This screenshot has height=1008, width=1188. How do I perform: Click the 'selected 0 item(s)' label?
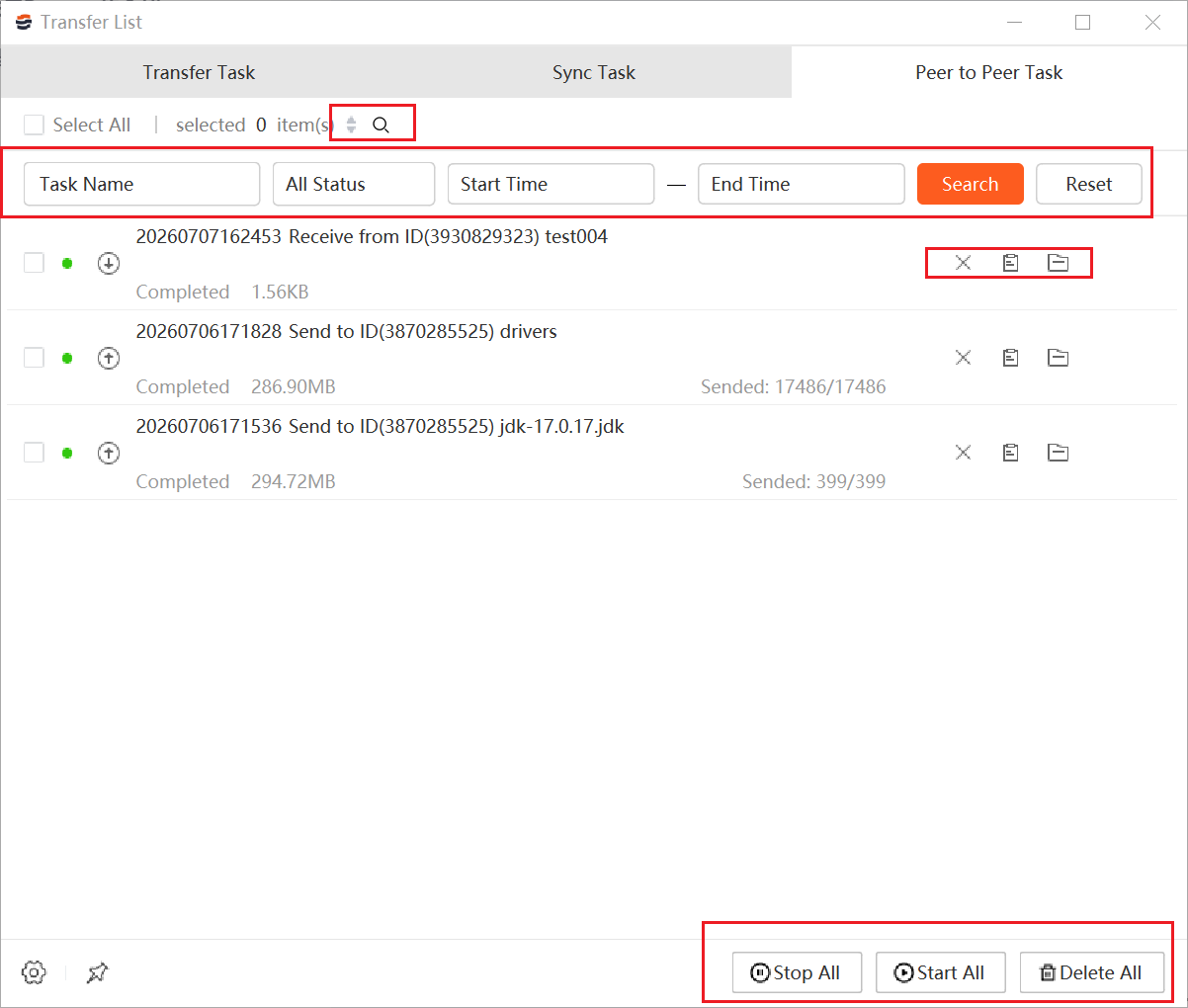255,125
